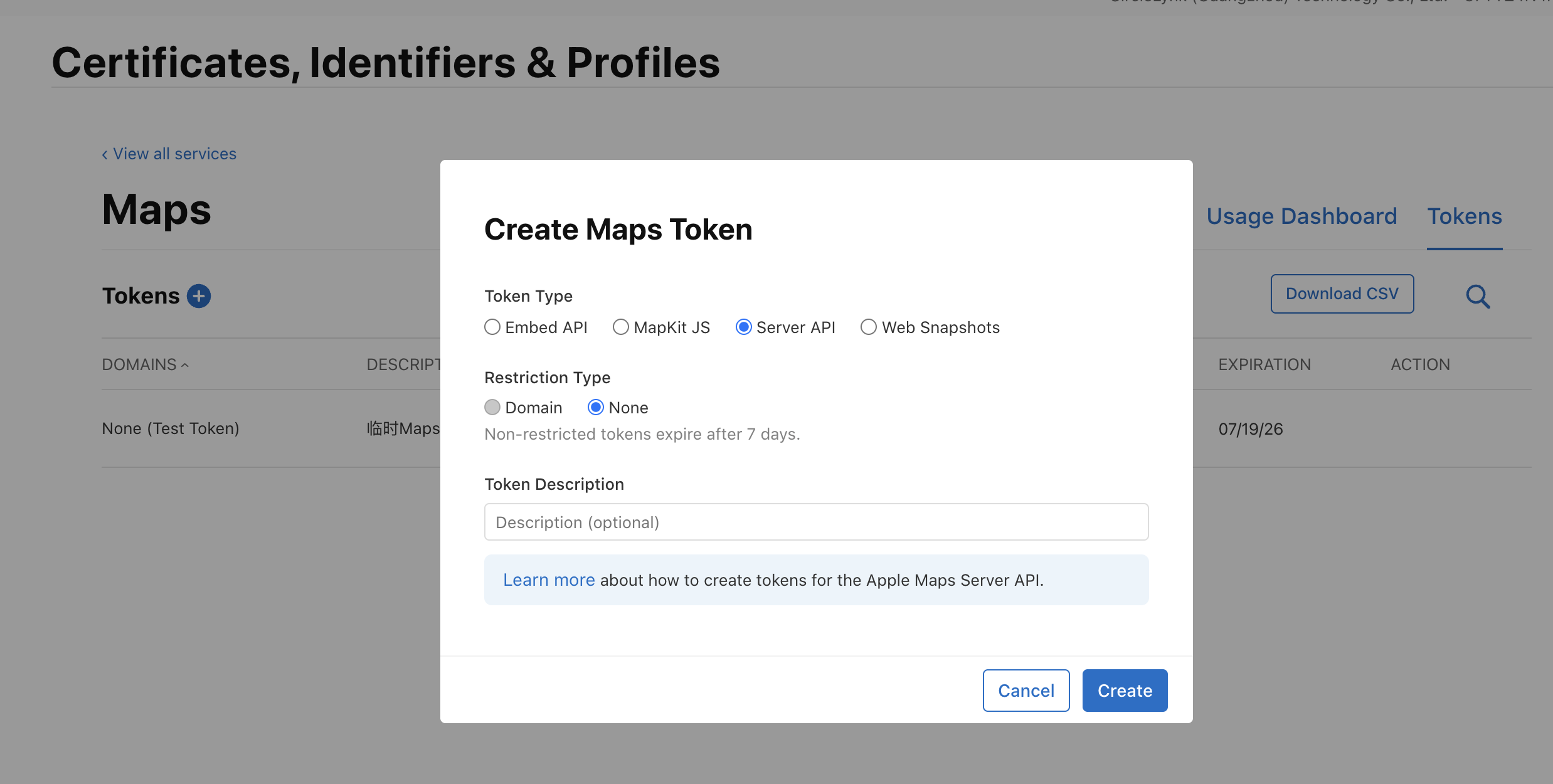Click the None (Test Token) domain cell
1553x784 pixels.
171,428
